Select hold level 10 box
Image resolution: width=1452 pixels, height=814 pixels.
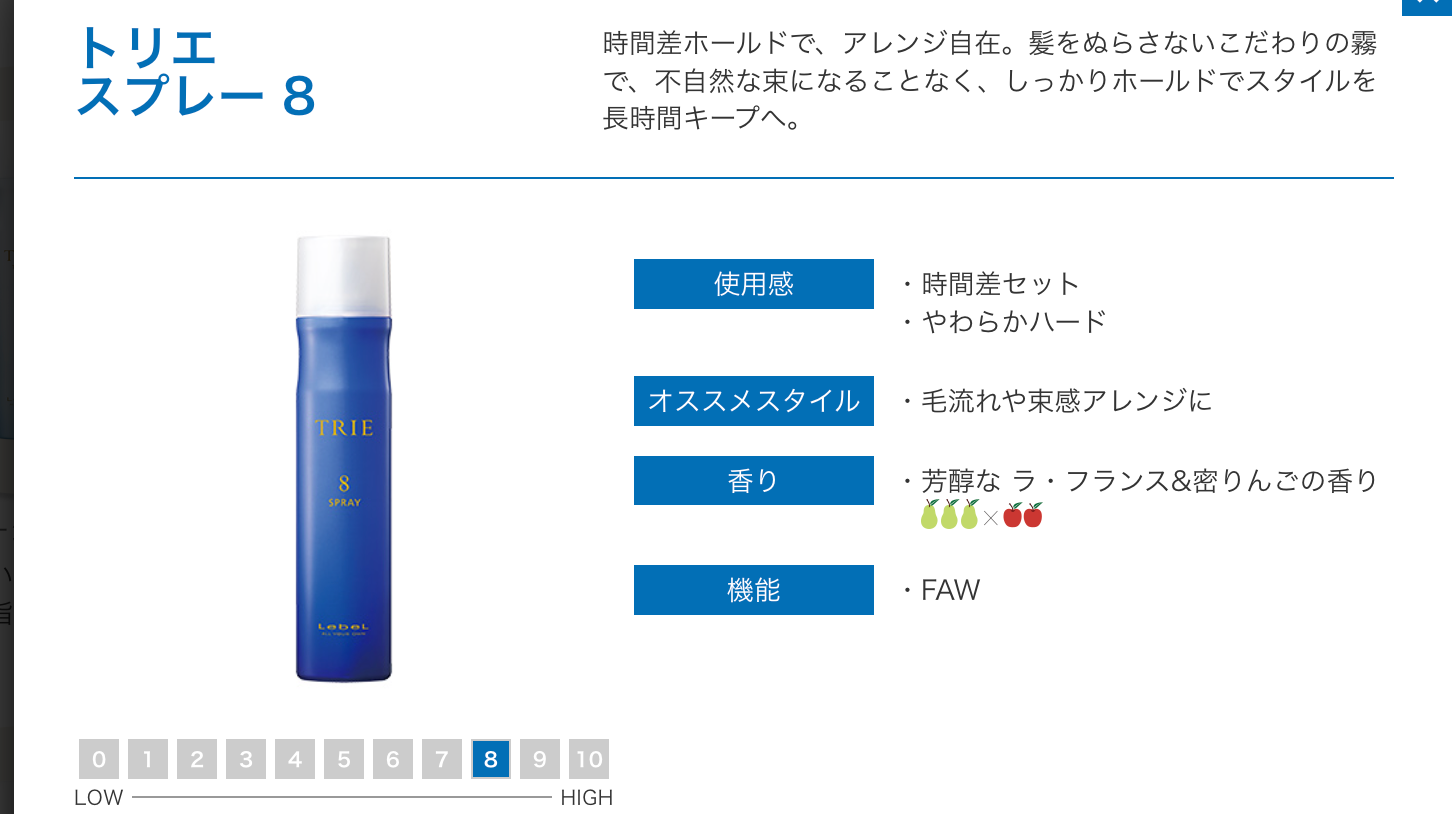[589, 760]
